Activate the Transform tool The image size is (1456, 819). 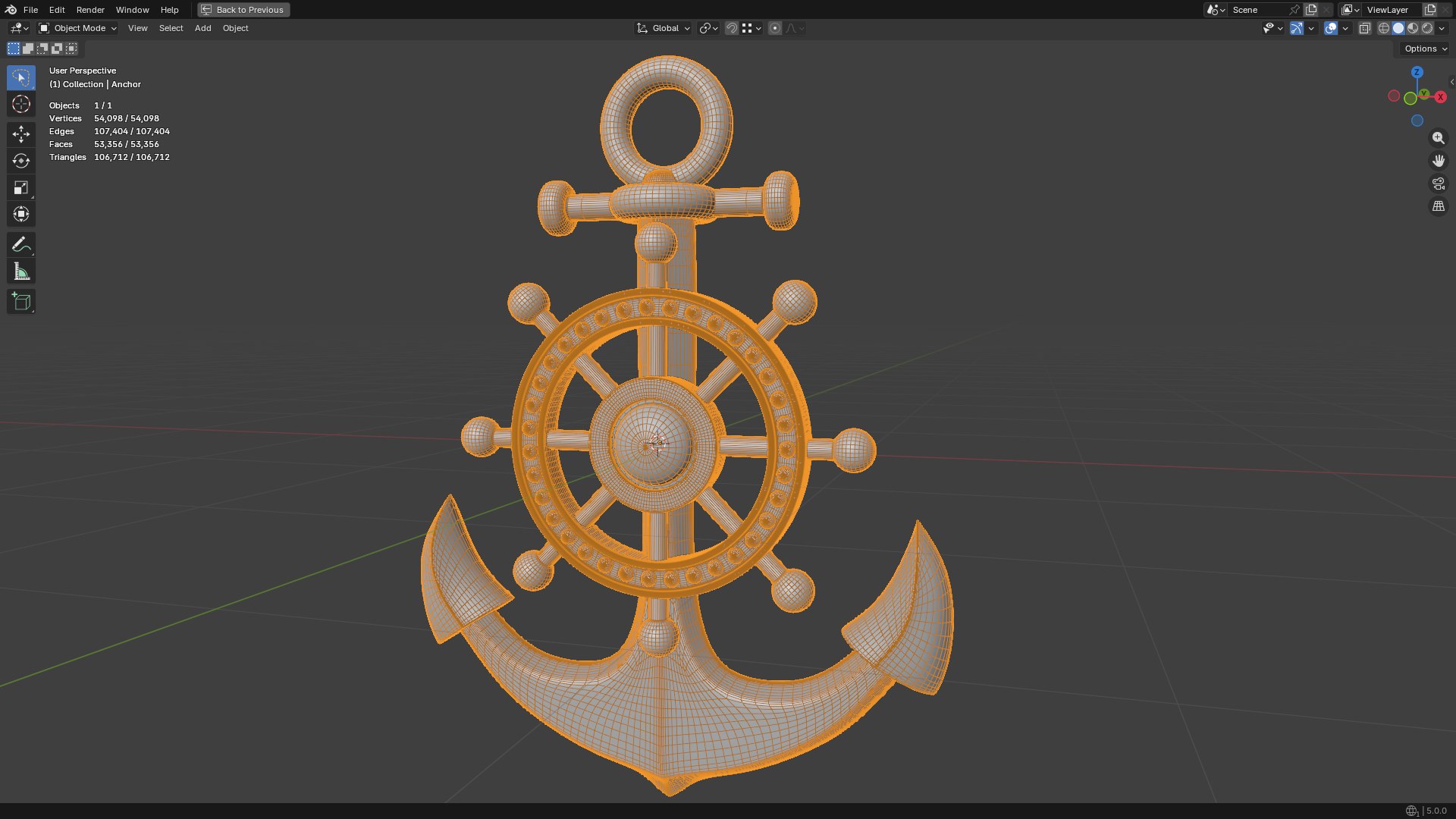click(x=21, y=214)
